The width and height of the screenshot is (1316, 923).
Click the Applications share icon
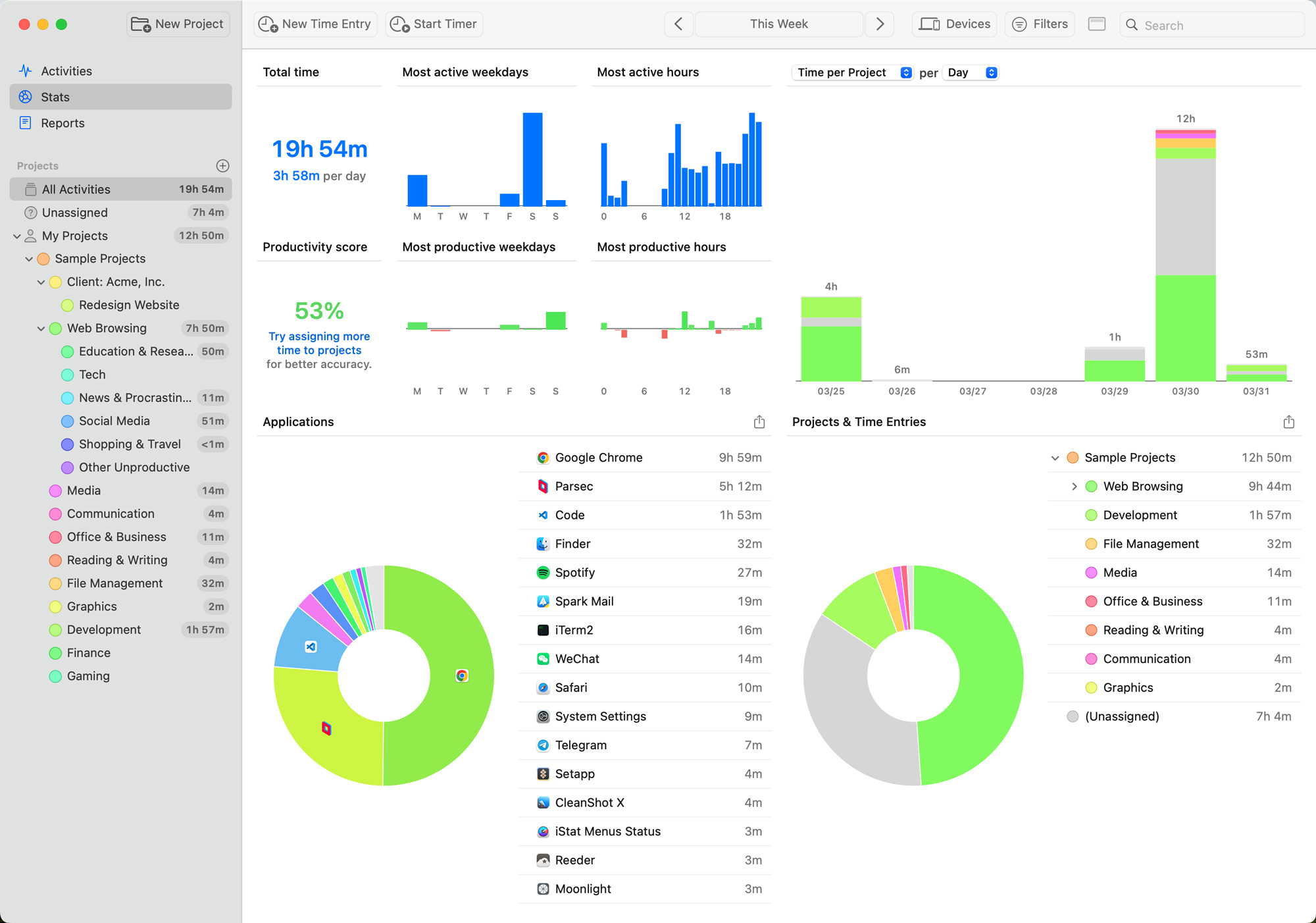tap(759, 422)
